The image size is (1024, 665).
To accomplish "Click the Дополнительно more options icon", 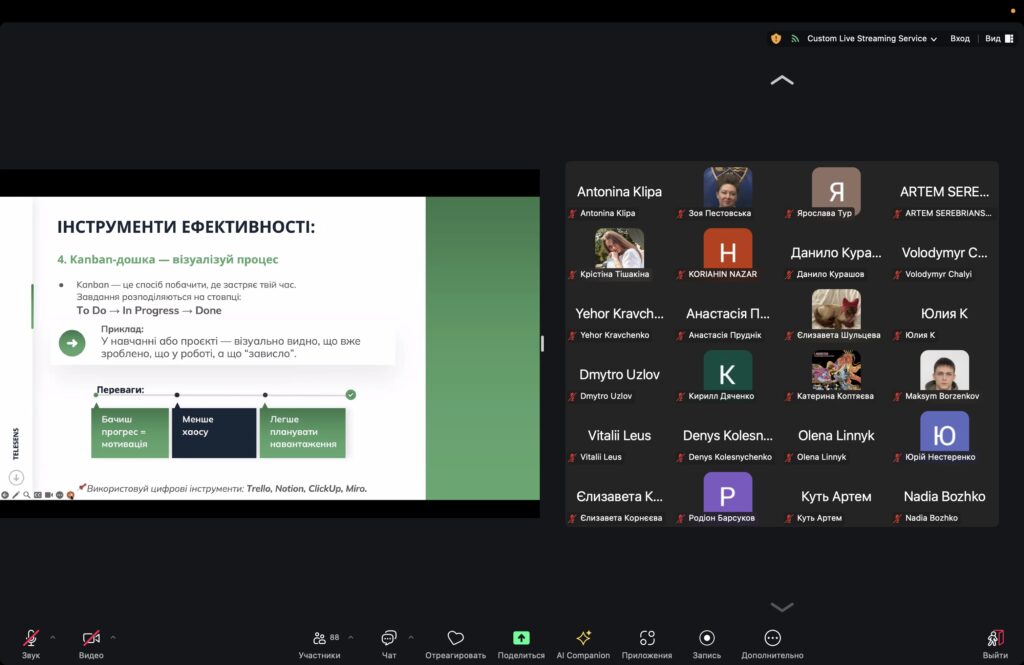I will (772, 638).
